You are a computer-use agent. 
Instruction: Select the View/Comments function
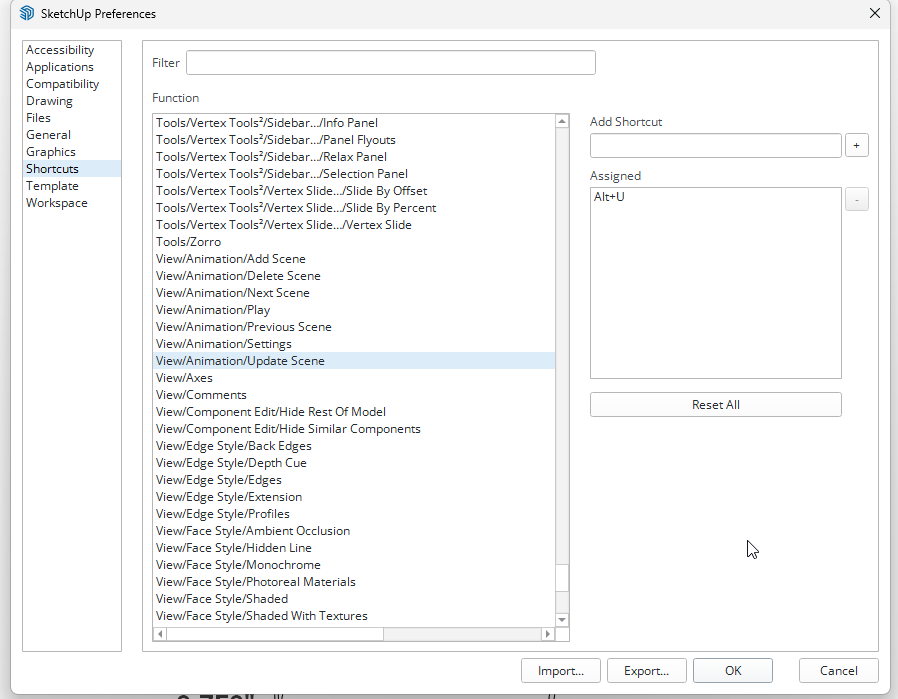355,395
